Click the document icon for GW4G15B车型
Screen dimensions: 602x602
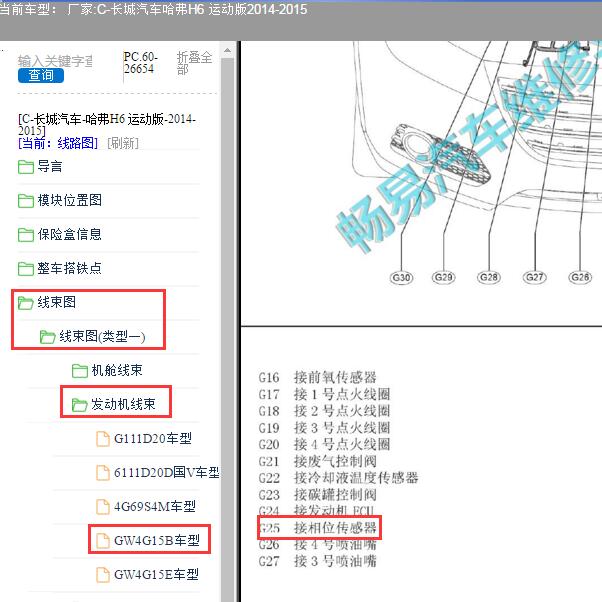pyautogui.click(x=103, y=541)
